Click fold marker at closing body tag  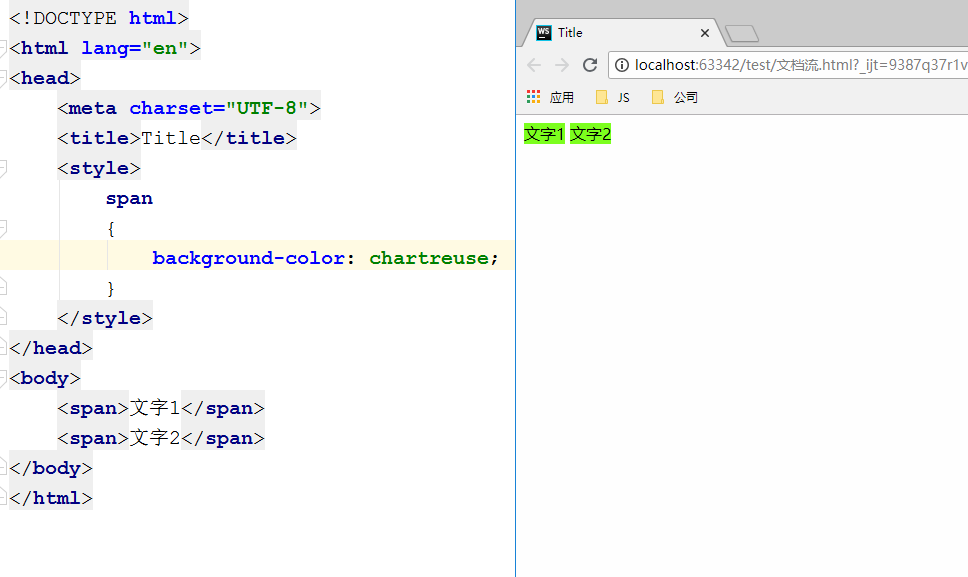point(2,467)
